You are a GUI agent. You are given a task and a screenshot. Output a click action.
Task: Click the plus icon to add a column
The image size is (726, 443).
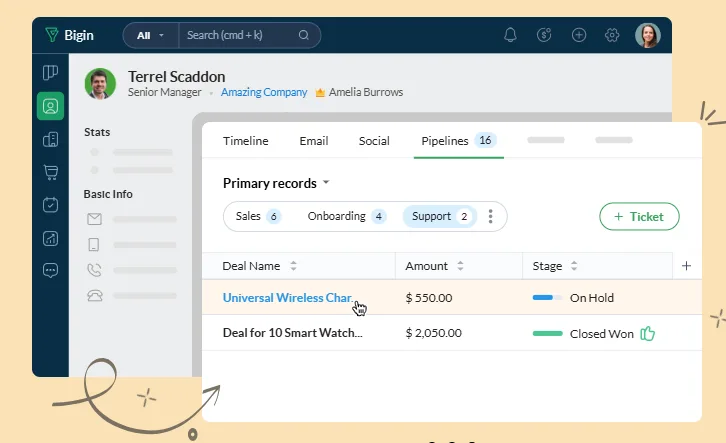pyautogui.click(x=687, y=266)
